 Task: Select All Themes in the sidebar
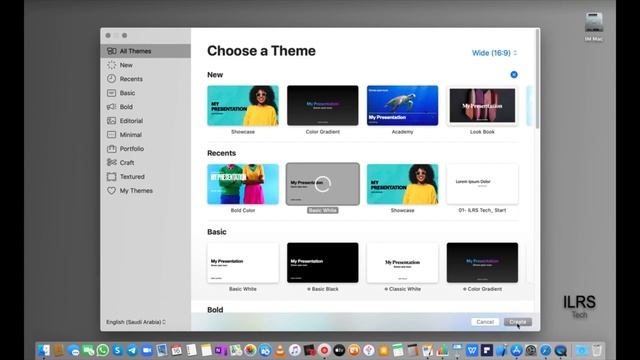point(145,51)
